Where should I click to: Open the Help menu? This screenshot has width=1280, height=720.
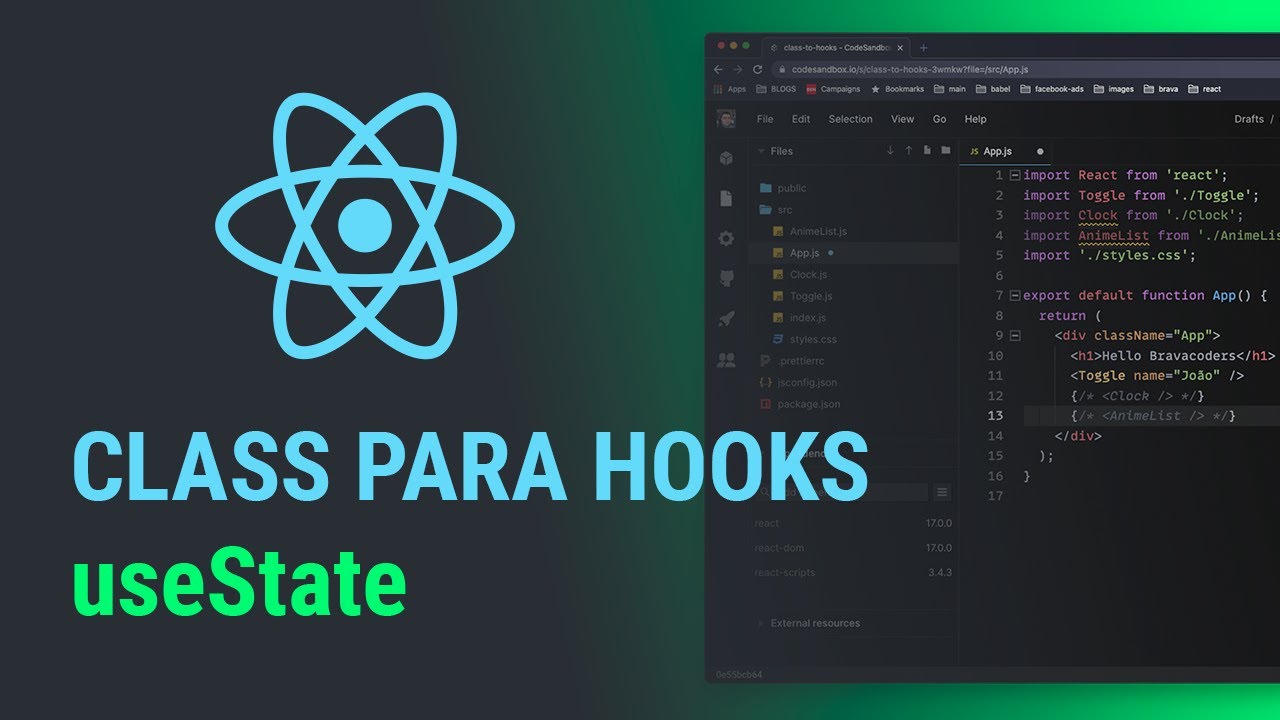click(975, 119)
